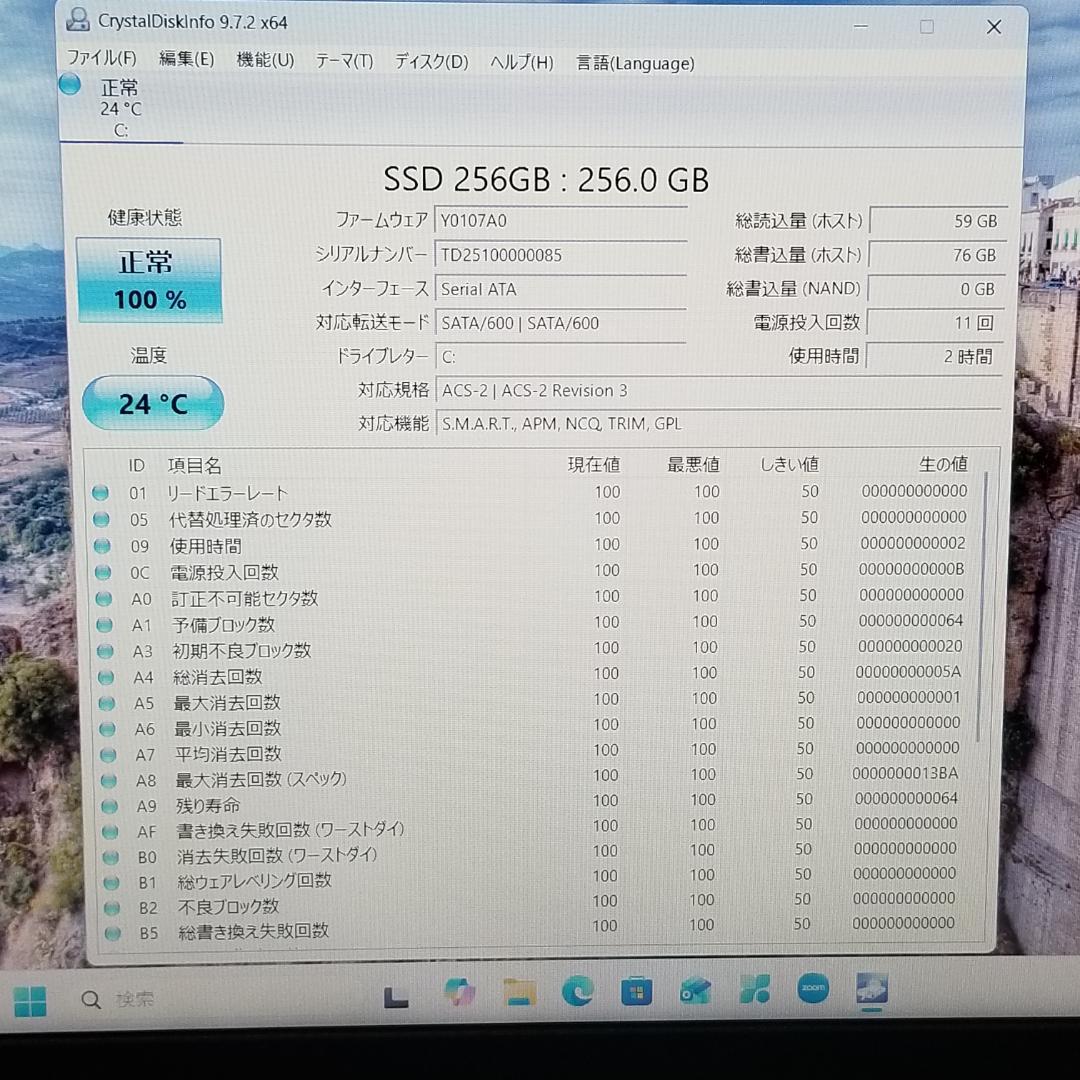
Task: Click the 項目名 column header
Action: pyautogui.click(x=194, y=466)
